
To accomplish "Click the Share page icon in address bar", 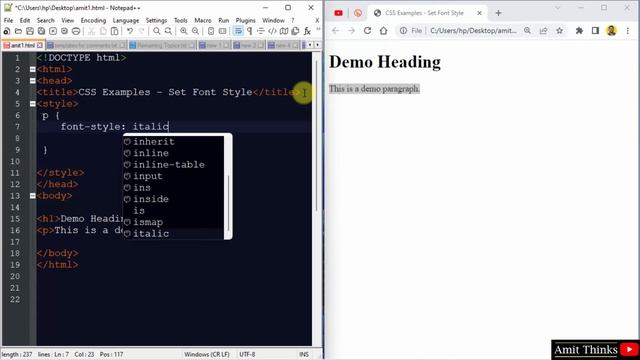I will click(x=543, y=31).
